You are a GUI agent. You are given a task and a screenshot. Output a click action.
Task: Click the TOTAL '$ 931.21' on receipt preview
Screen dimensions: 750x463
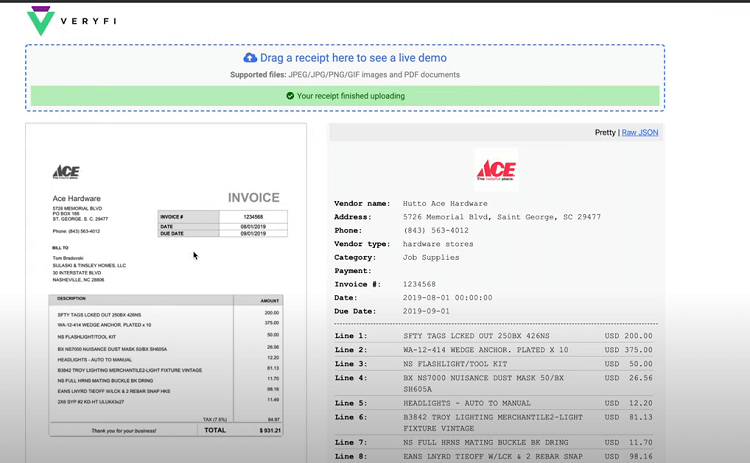pos(270,430)
